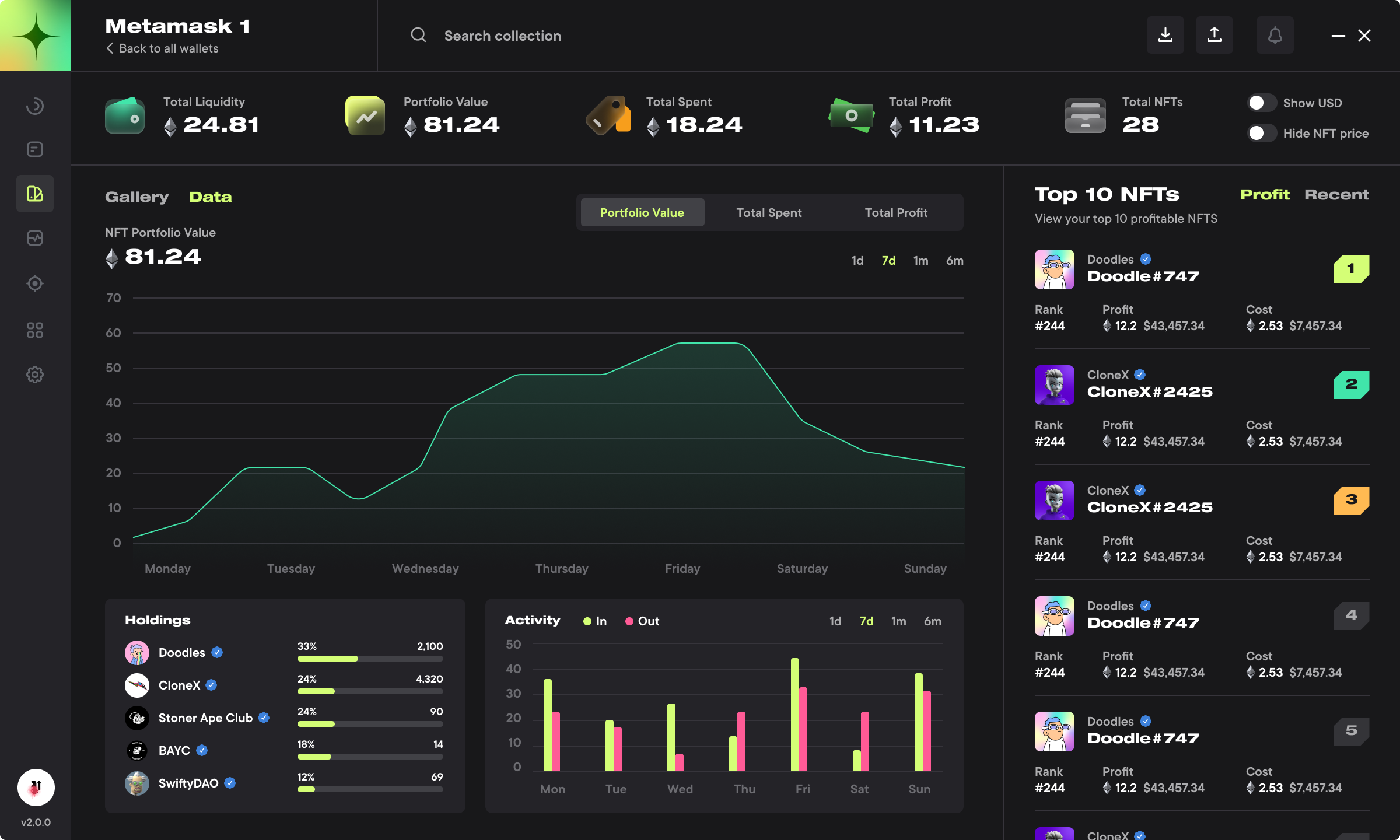
Task: Select 1d range on portfolio chart
Action: tap(857, 261)
